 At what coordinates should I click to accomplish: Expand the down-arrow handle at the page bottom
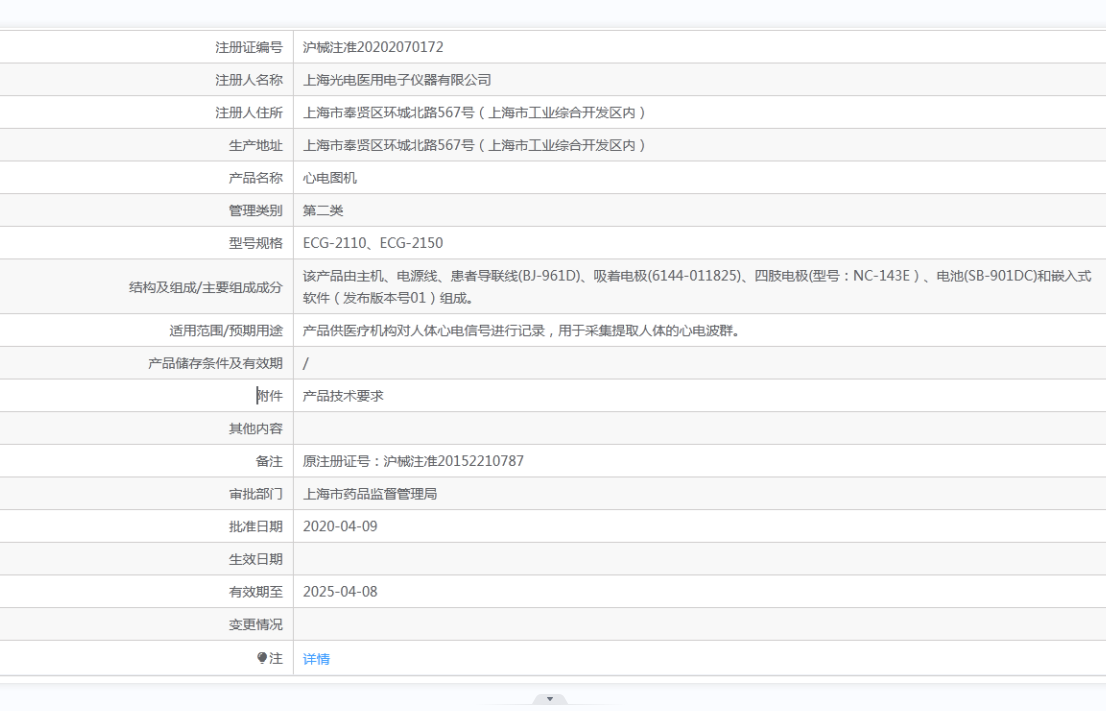click(x=549, y=699)
